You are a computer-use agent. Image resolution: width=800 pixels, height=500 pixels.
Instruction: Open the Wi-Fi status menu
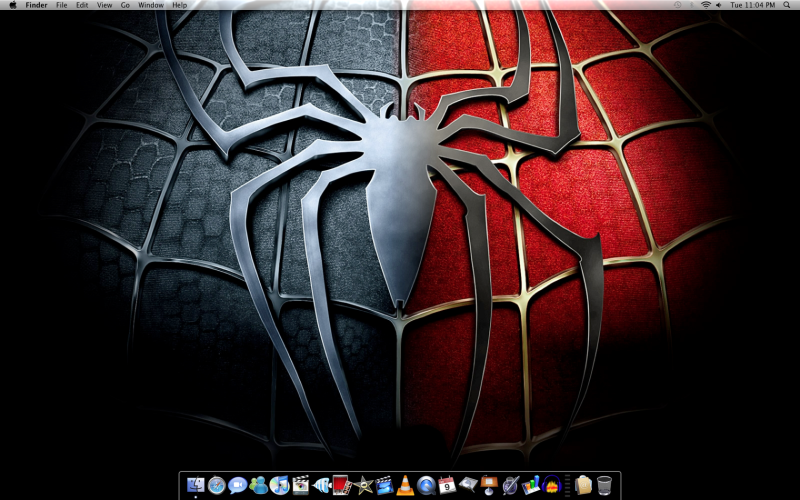[x=706, y=5]
